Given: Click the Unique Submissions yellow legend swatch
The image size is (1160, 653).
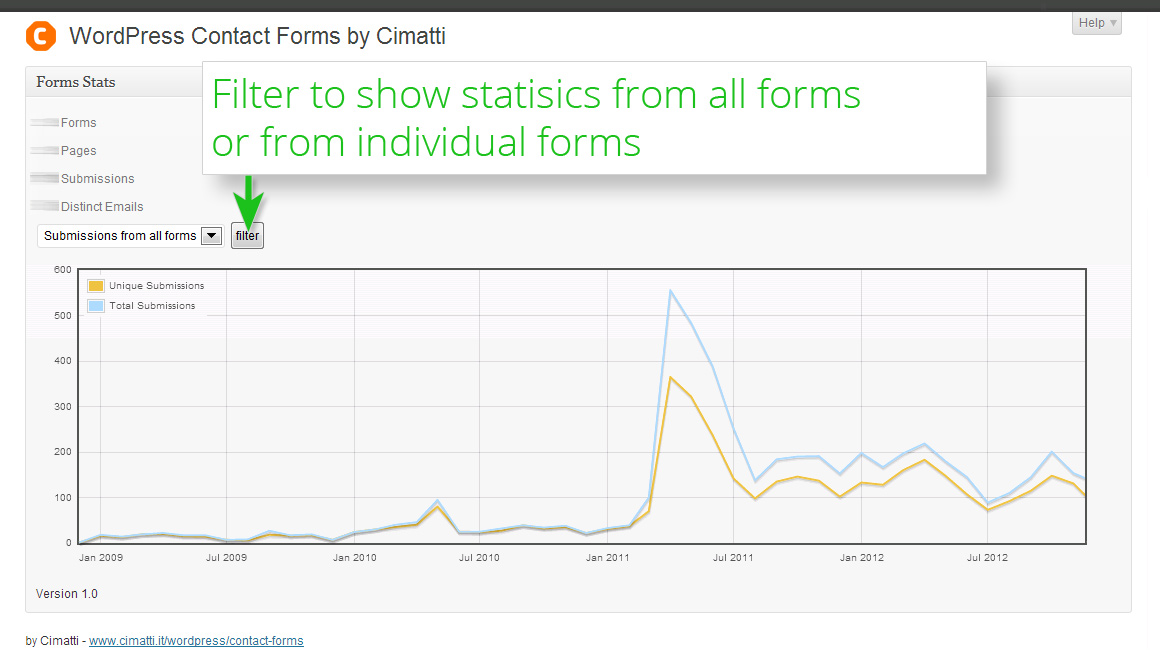Looking at the screenshot, I should (x=95, y=285).
